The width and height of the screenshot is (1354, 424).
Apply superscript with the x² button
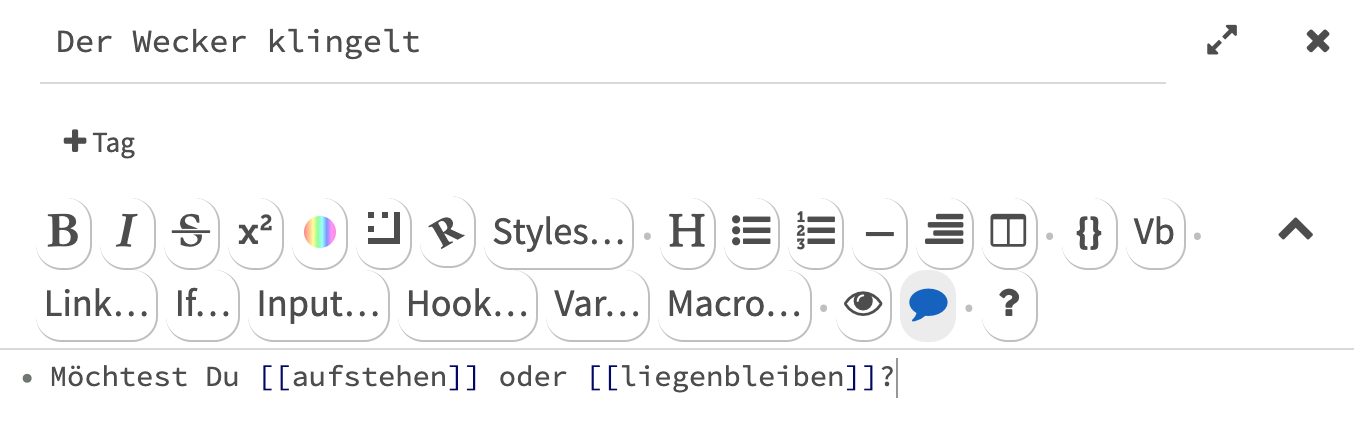coord(255,233)
